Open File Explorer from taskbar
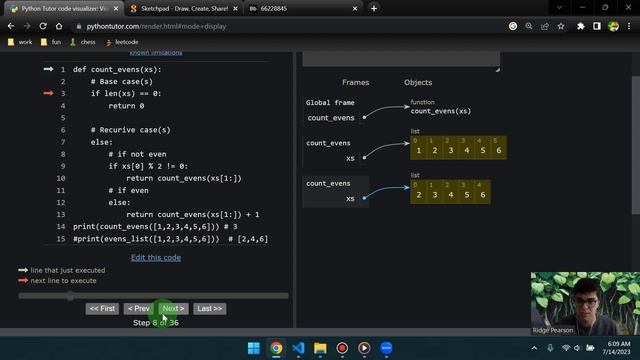Screen dimensions: 640x360 320,348
